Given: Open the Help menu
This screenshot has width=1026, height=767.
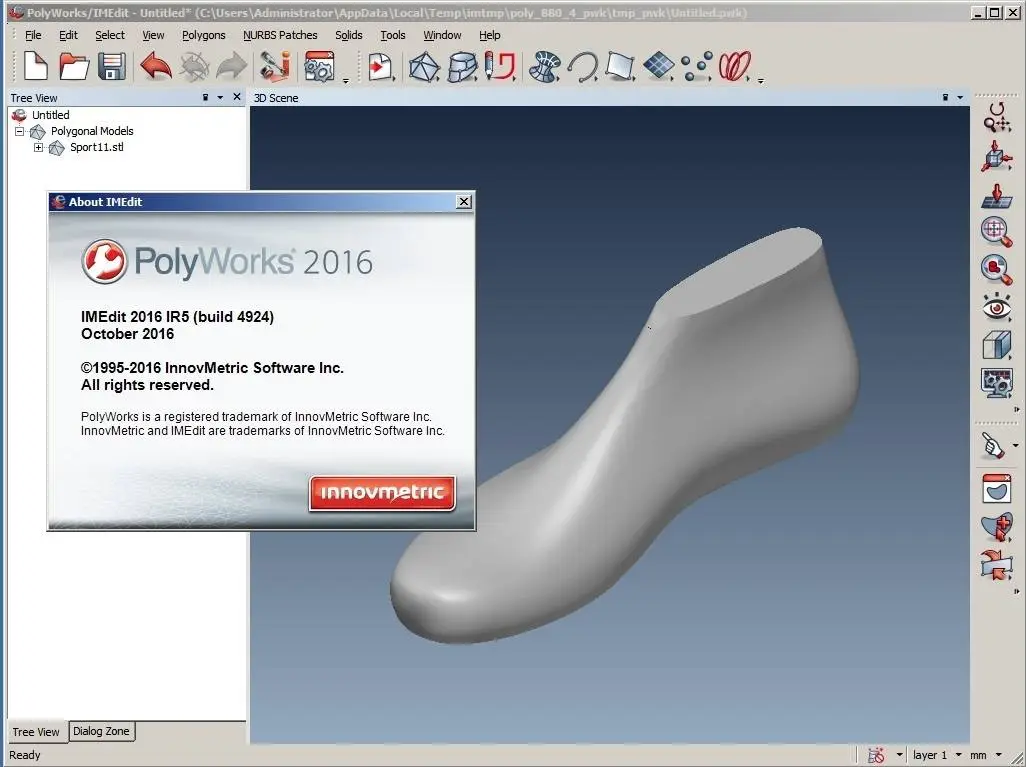Looking at the screenshot, I should [x=489, y=35].
